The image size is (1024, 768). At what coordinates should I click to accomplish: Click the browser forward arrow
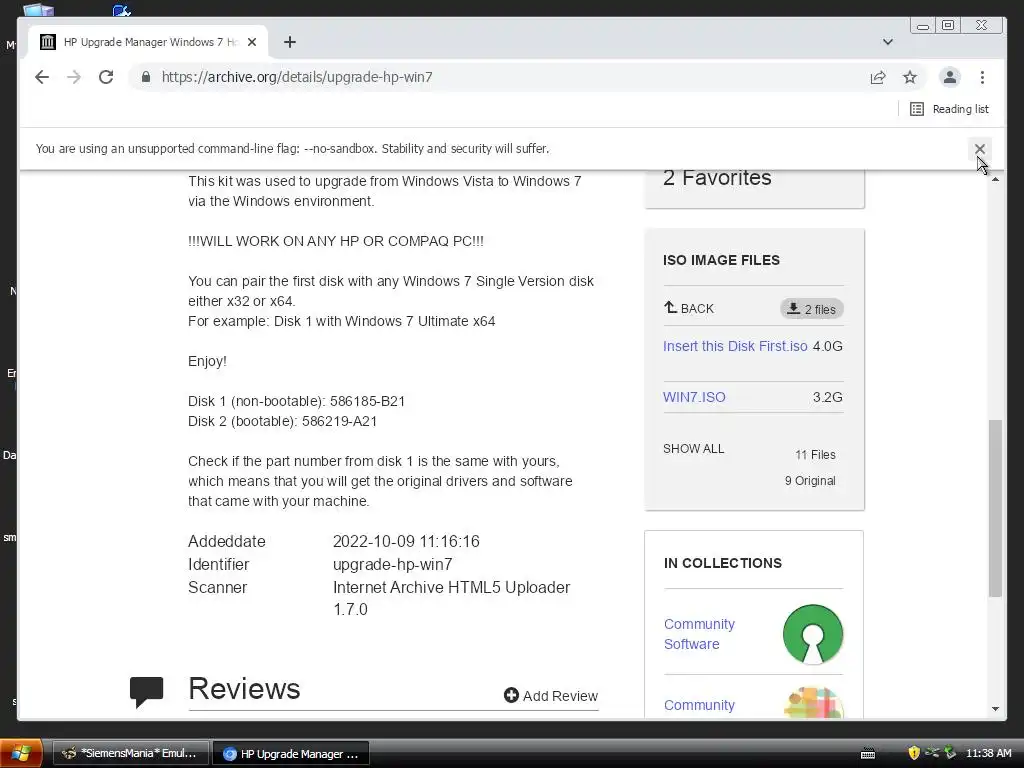(x=74, y=77)
